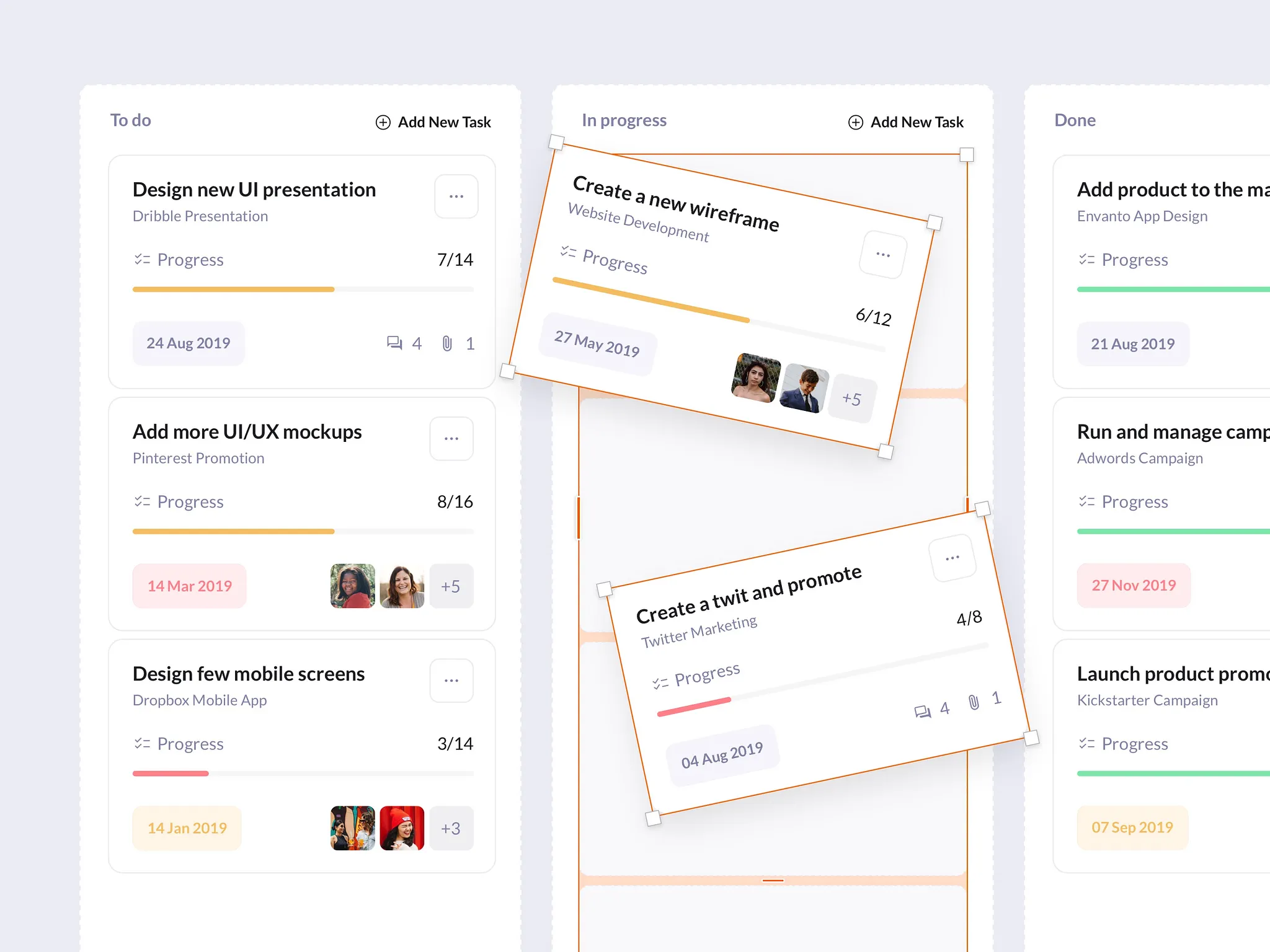Click the 07 Sep 2019 date badge
Viewport: 1270px width, 952px height.
(x=1132, y=827)
